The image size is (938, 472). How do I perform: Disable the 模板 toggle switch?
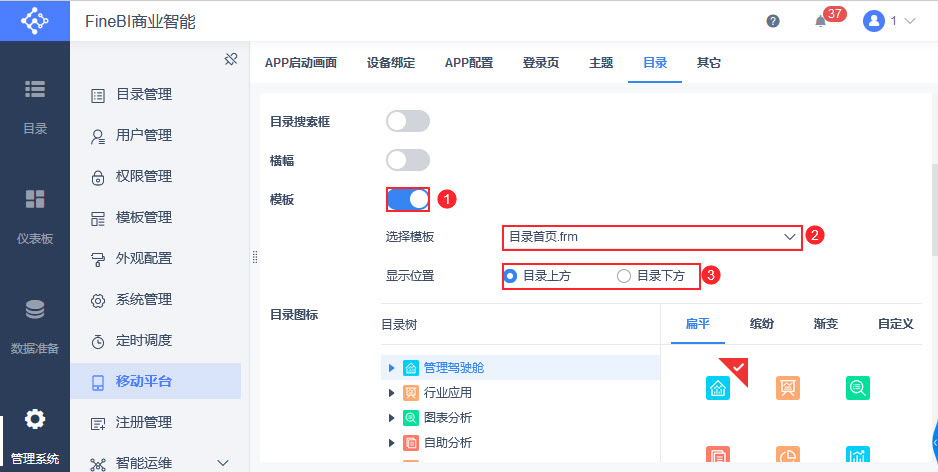tap(408, 199)
